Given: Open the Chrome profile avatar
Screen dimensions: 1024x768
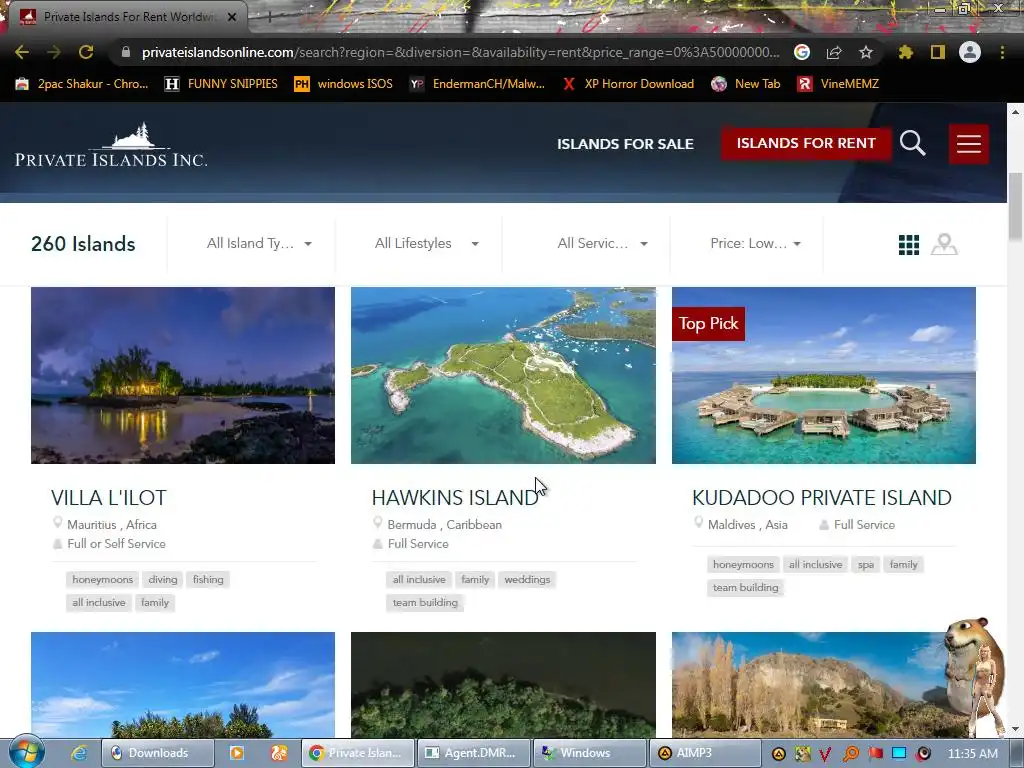Looking at the screenshot, I should [x=970, y=52].
